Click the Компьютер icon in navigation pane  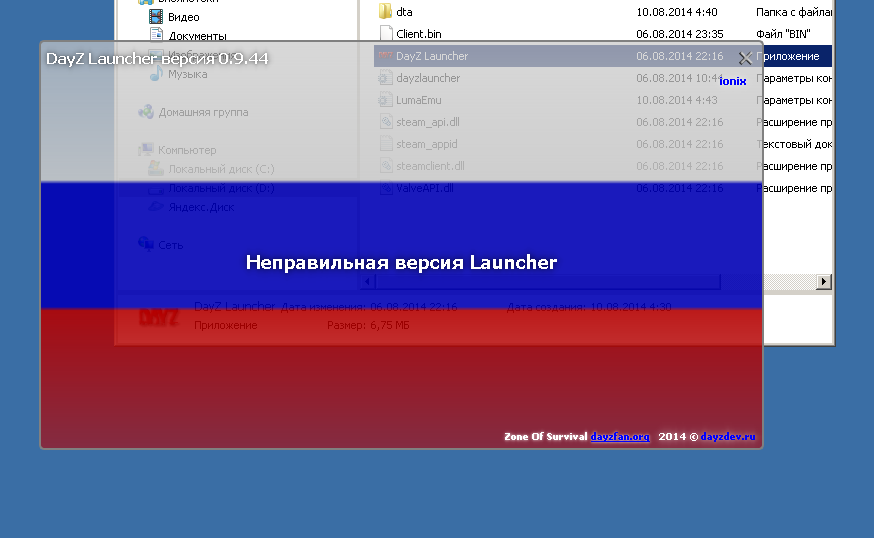coord(146,149)
